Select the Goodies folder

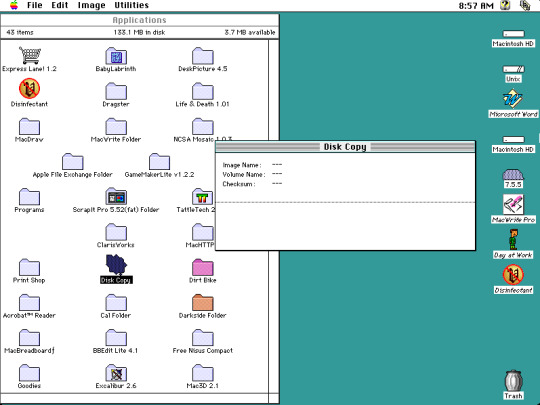pos(29,373)
